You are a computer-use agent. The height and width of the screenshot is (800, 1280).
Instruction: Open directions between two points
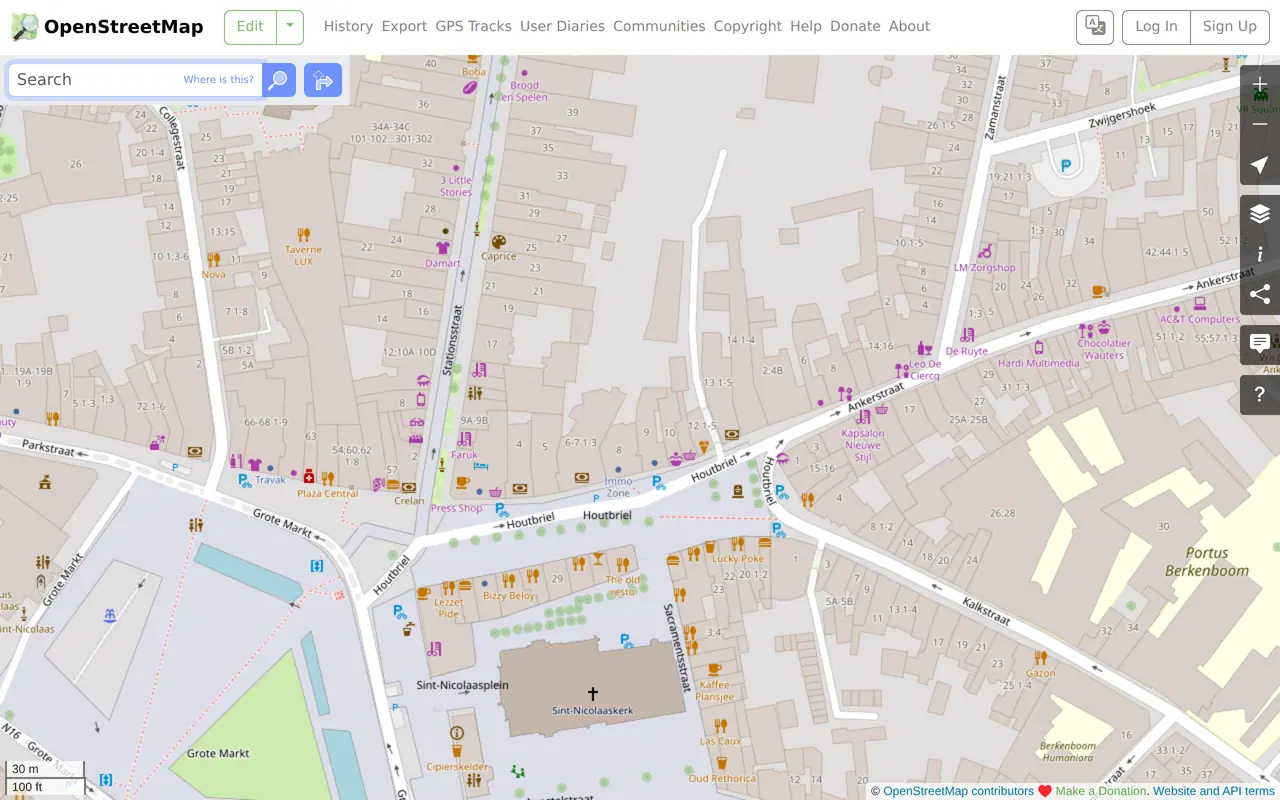[x=323, y=80]
